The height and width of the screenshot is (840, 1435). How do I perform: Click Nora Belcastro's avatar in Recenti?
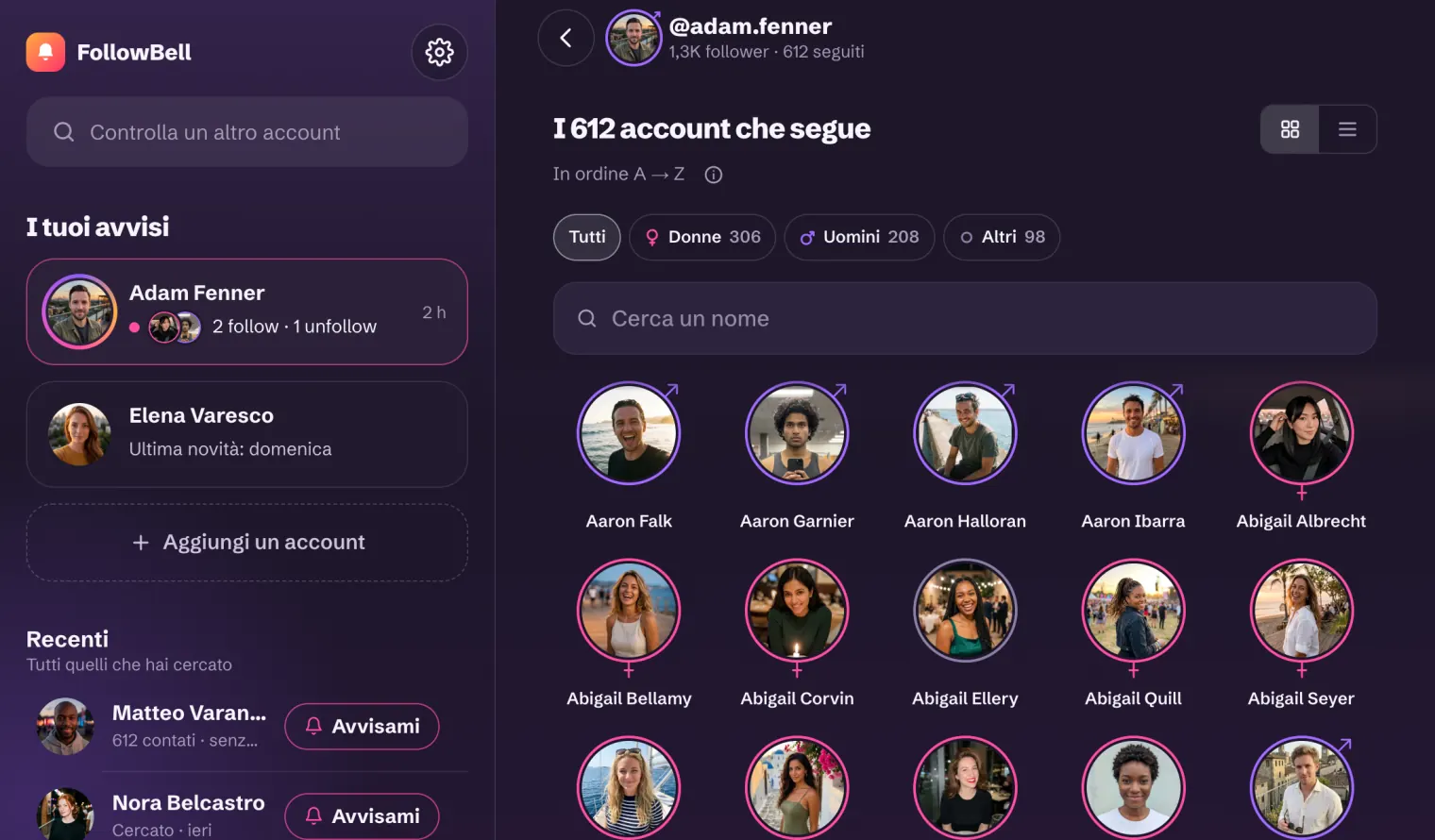pyautogui.click(x=65, y=815)
